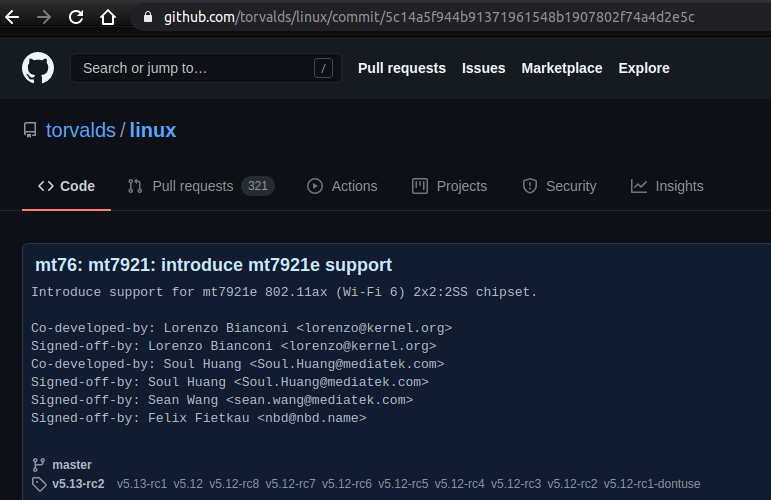Click 'Co-developed-by: Soul Huang' line
The width and height of the screenshot is (771, 500).
tap(237, 364)
